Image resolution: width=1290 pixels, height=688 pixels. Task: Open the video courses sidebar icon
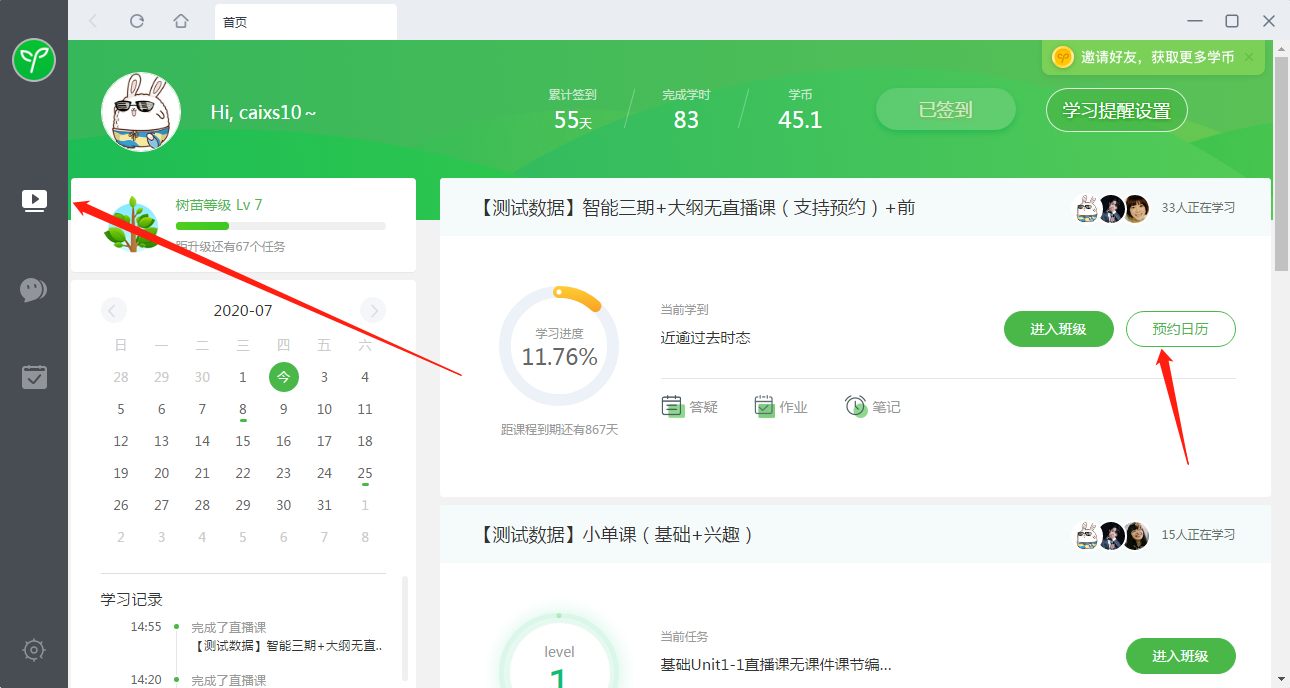[34, 200]
